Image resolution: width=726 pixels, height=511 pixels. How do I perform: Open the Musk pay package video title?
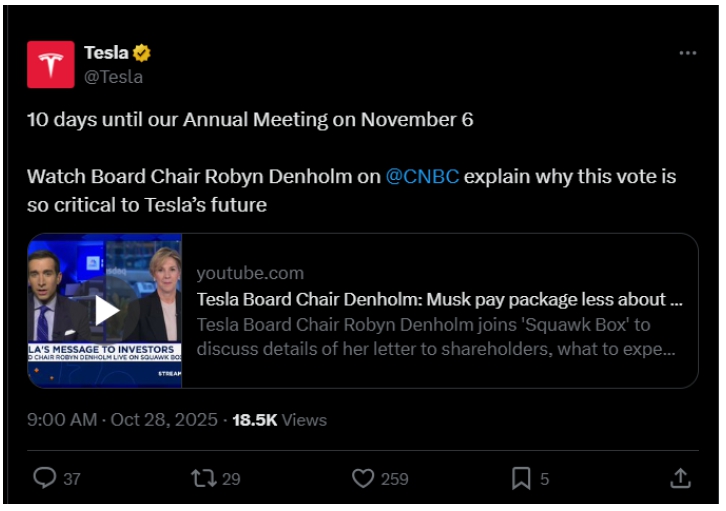point(439,299)
